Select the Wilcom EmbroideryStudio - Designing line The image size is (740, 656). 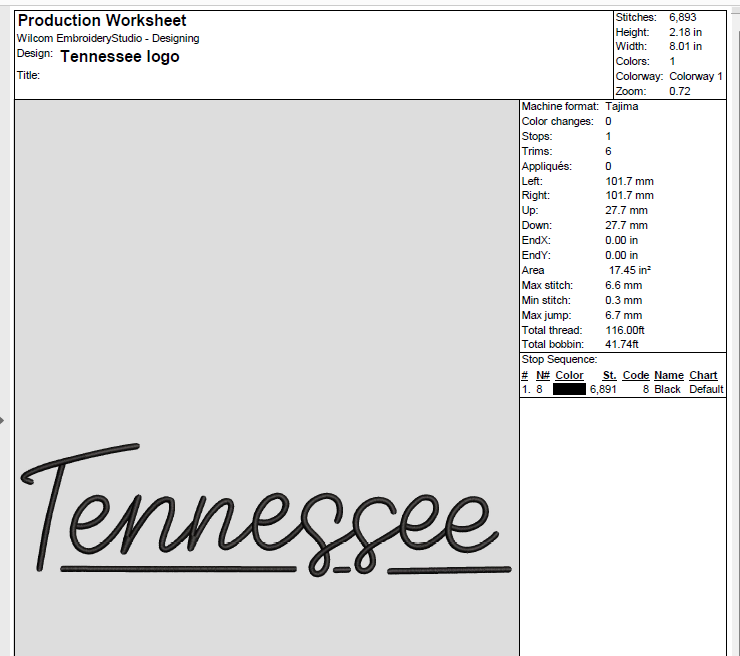click(108, 38)
